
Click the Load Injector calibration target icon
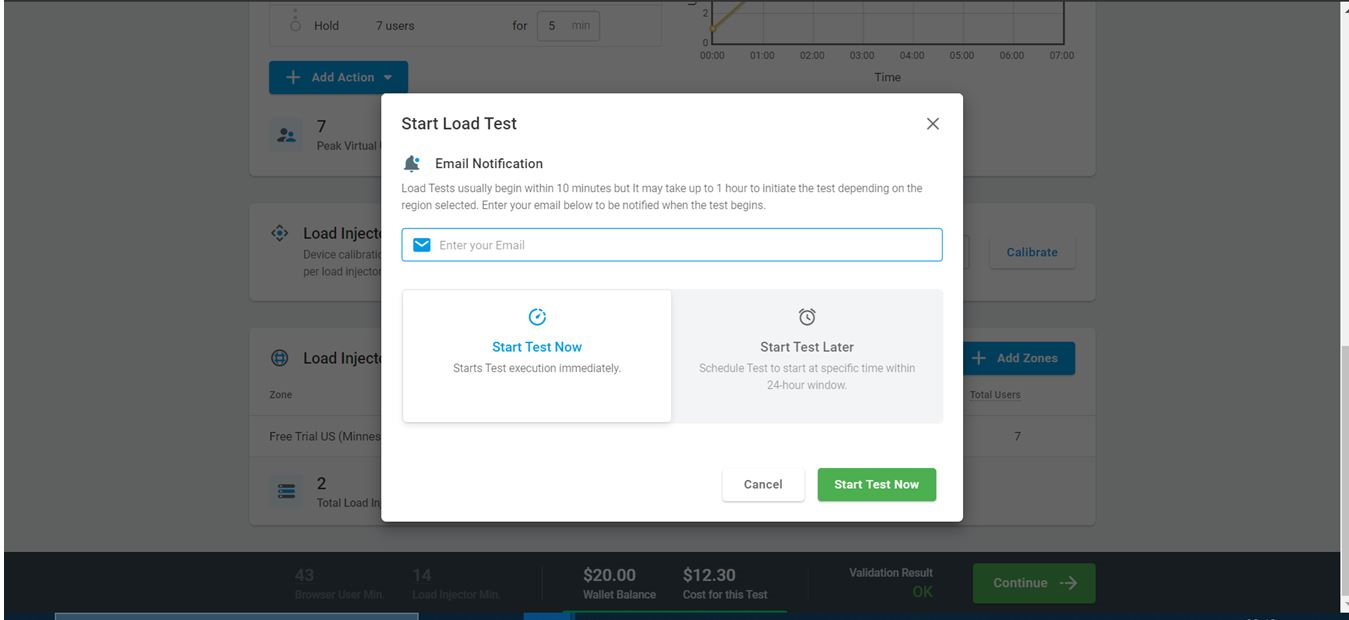click(x=280, y=233)
